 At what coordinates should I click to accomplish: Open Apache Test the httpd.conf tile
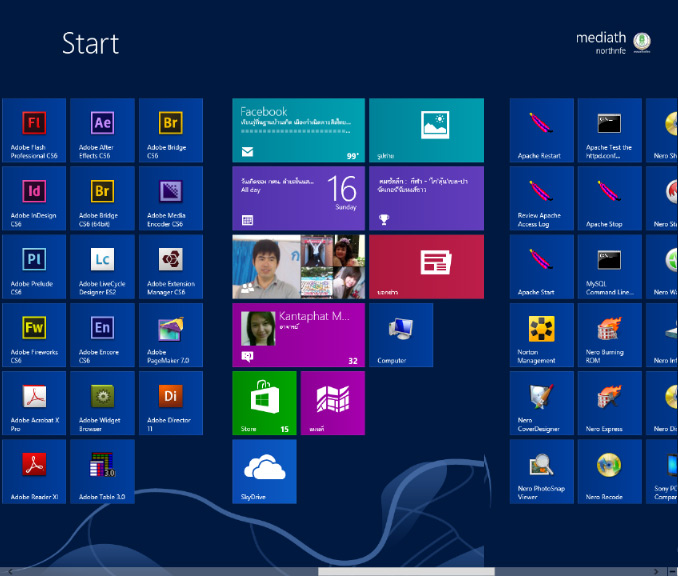(x=610, y=130)
